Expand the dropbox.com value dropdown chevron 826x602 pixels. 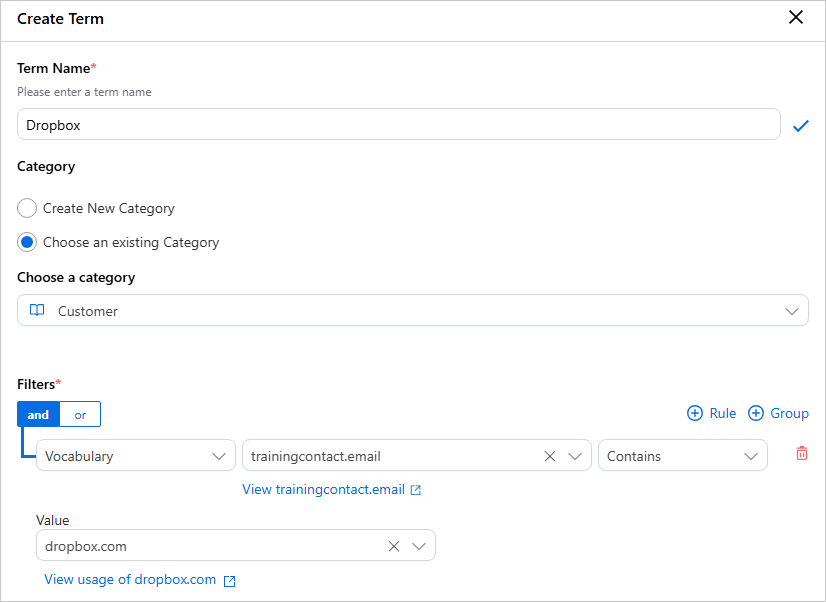[419, 546]
